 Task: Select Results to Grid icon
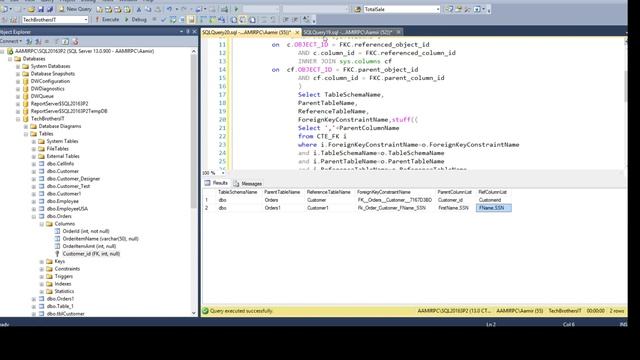coord(243,19)
